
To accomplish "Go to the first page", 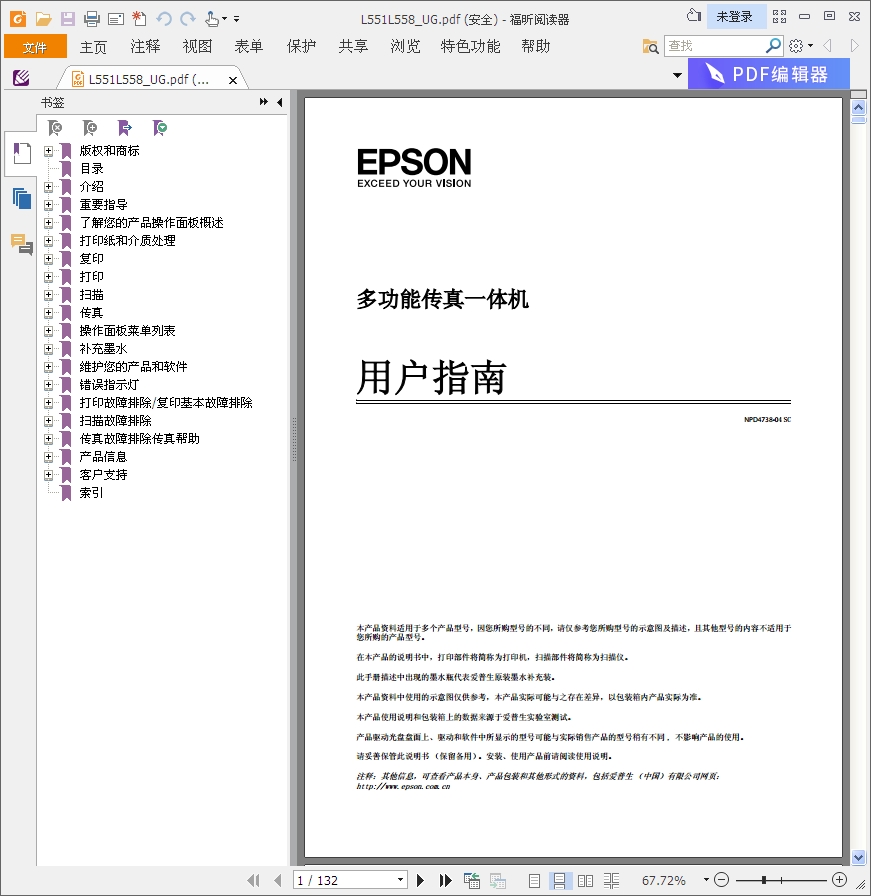I will [x=253, y=881].
